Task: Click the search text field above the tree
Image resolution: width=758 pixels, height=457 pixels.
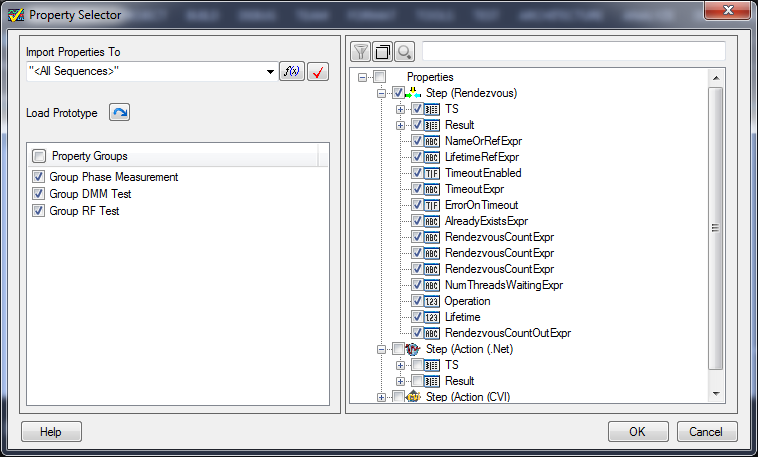Action: (x=573, y=51)
